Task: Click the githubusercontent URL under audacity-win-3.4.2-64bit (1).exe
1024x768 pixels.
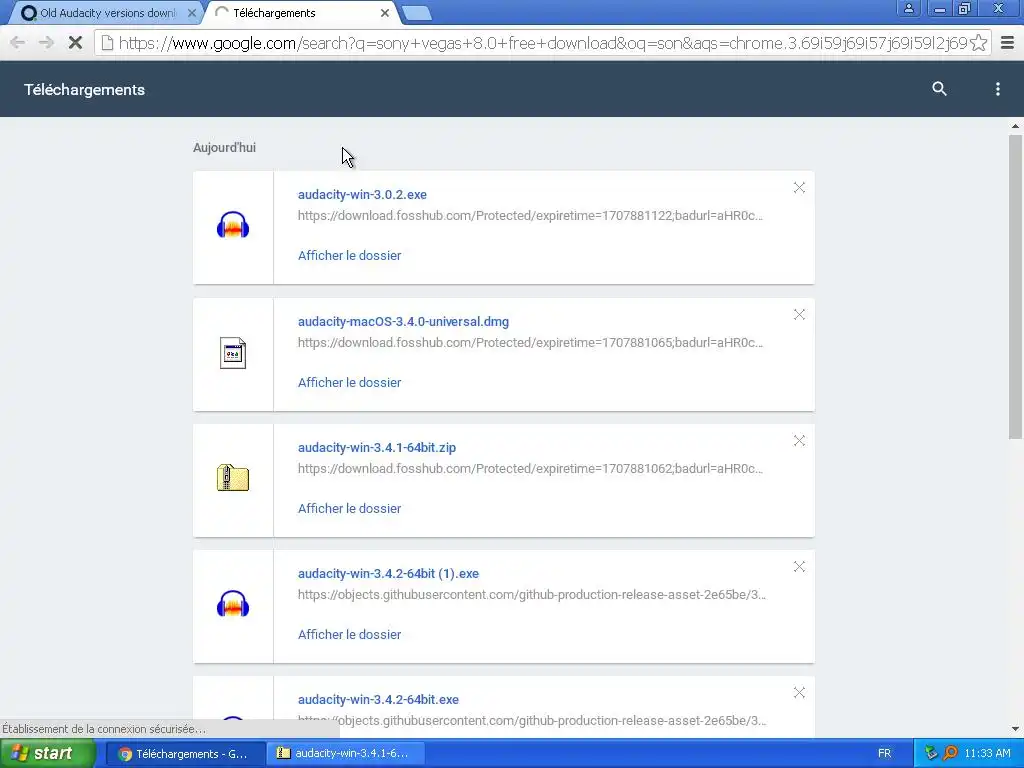Action: (532, 594)
